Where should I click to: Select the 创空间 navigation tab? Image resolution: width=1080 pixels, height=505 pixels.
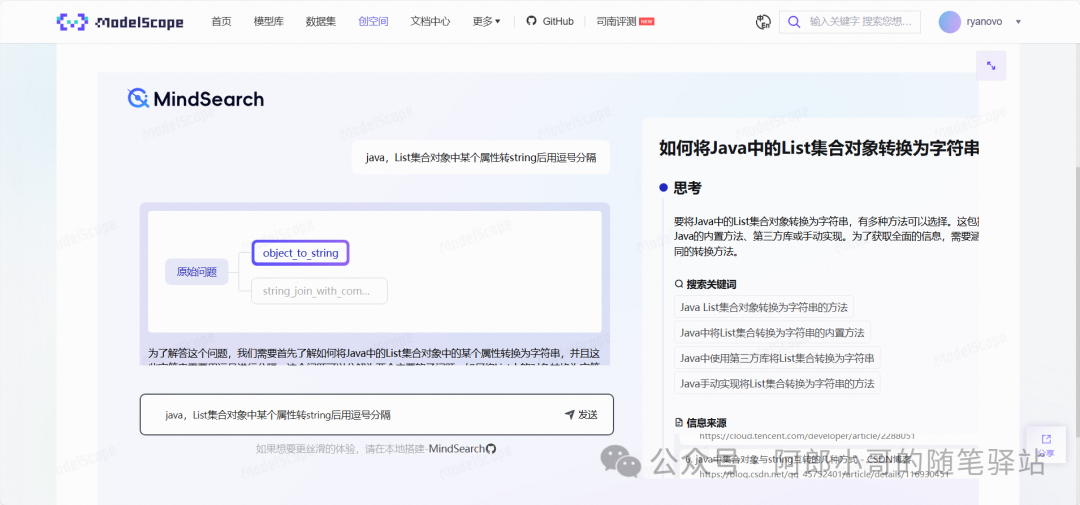tap(373, 21)
